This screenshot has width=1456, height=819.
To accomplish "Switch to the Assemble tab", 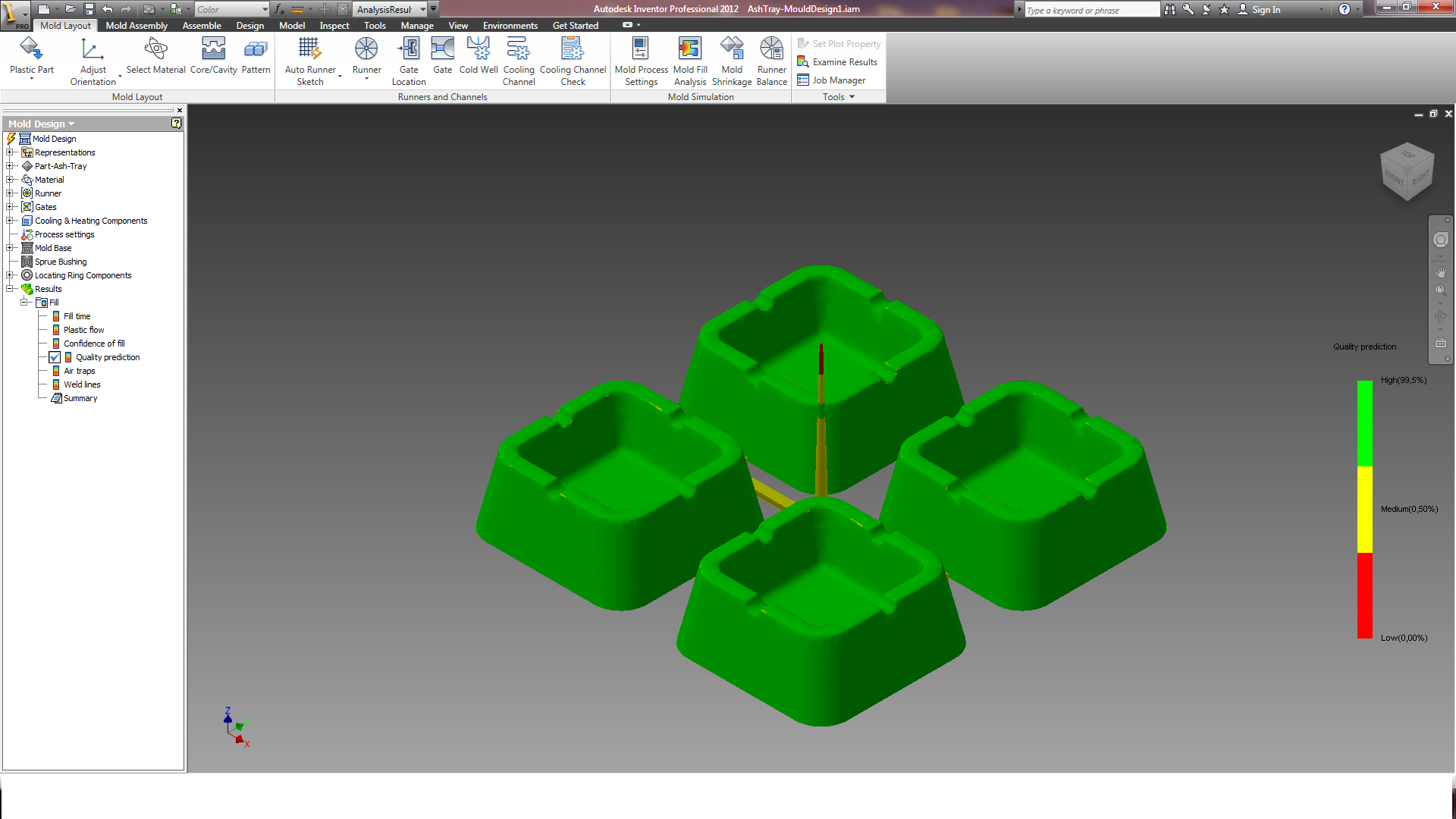I will click(x=202, y=25).
